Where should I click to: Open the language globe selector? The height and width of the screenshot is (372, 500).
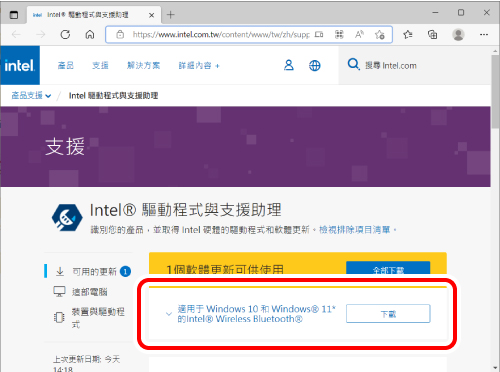click(x=315, y=65)
